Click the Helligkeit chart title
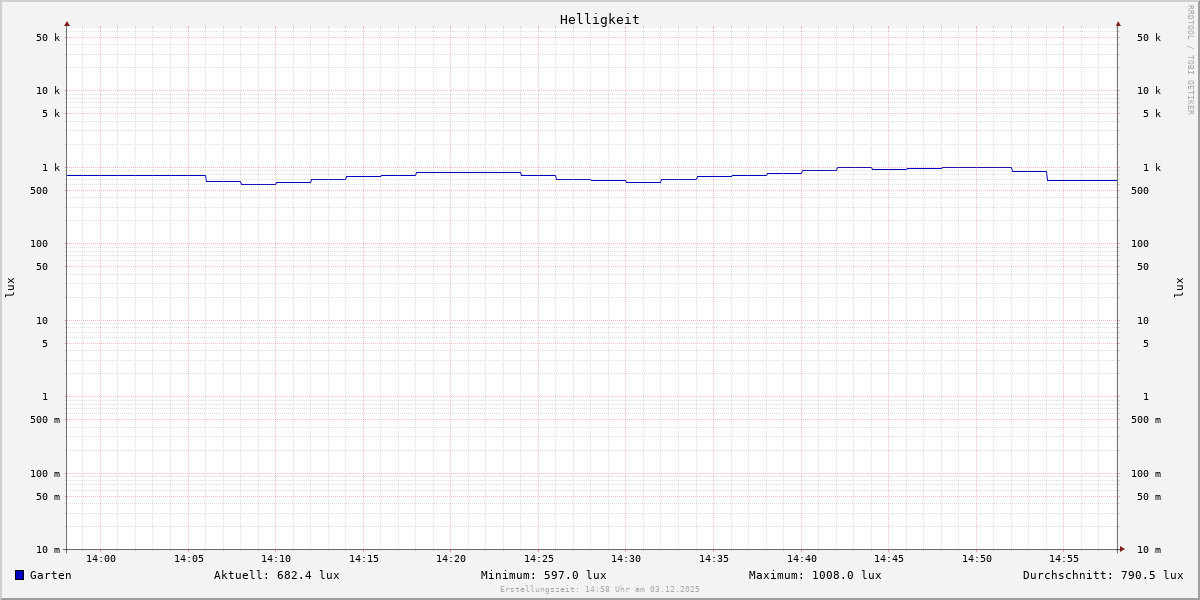The height and width of the screenshot is (600, 1200). (x=599, y=19)
